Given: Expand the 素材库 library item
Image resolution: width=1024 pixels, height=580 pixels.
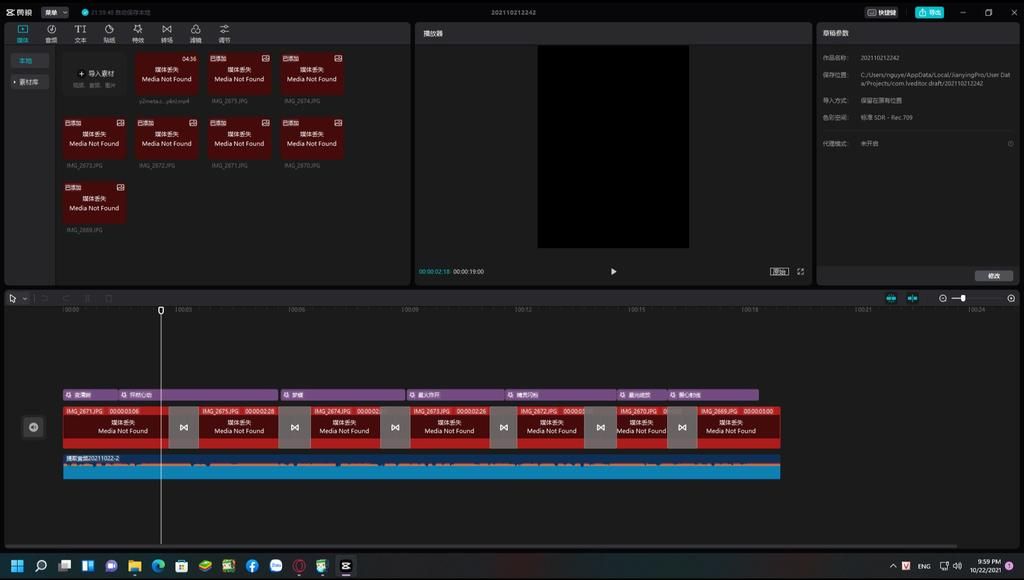Looking at the screenshot, I should tap(29, 82).
